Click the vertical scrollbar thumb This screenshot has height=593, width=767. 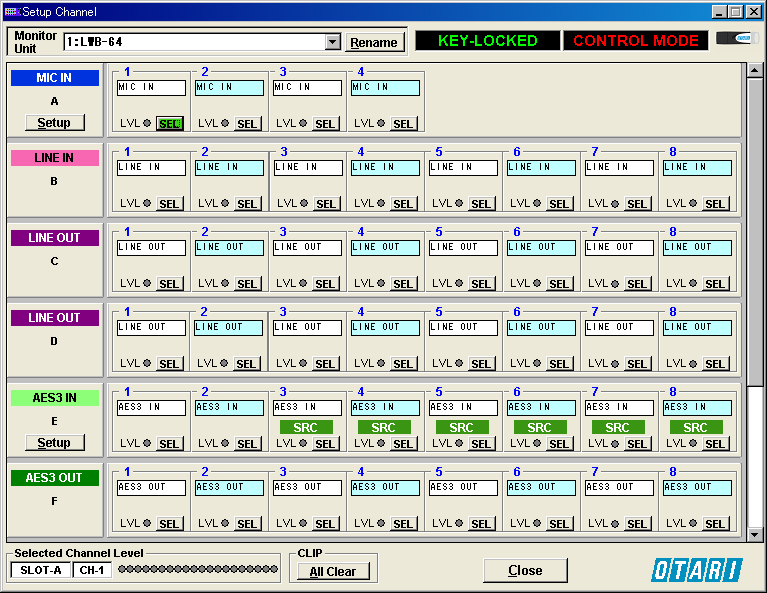click(755, 231)
